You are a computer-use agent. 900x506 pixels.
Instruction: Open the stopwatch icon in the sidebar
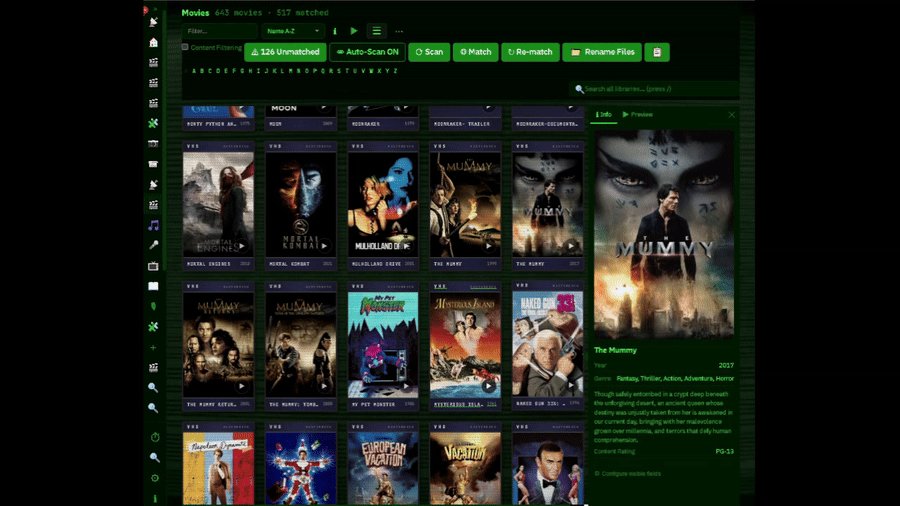[x=154, y=437]
